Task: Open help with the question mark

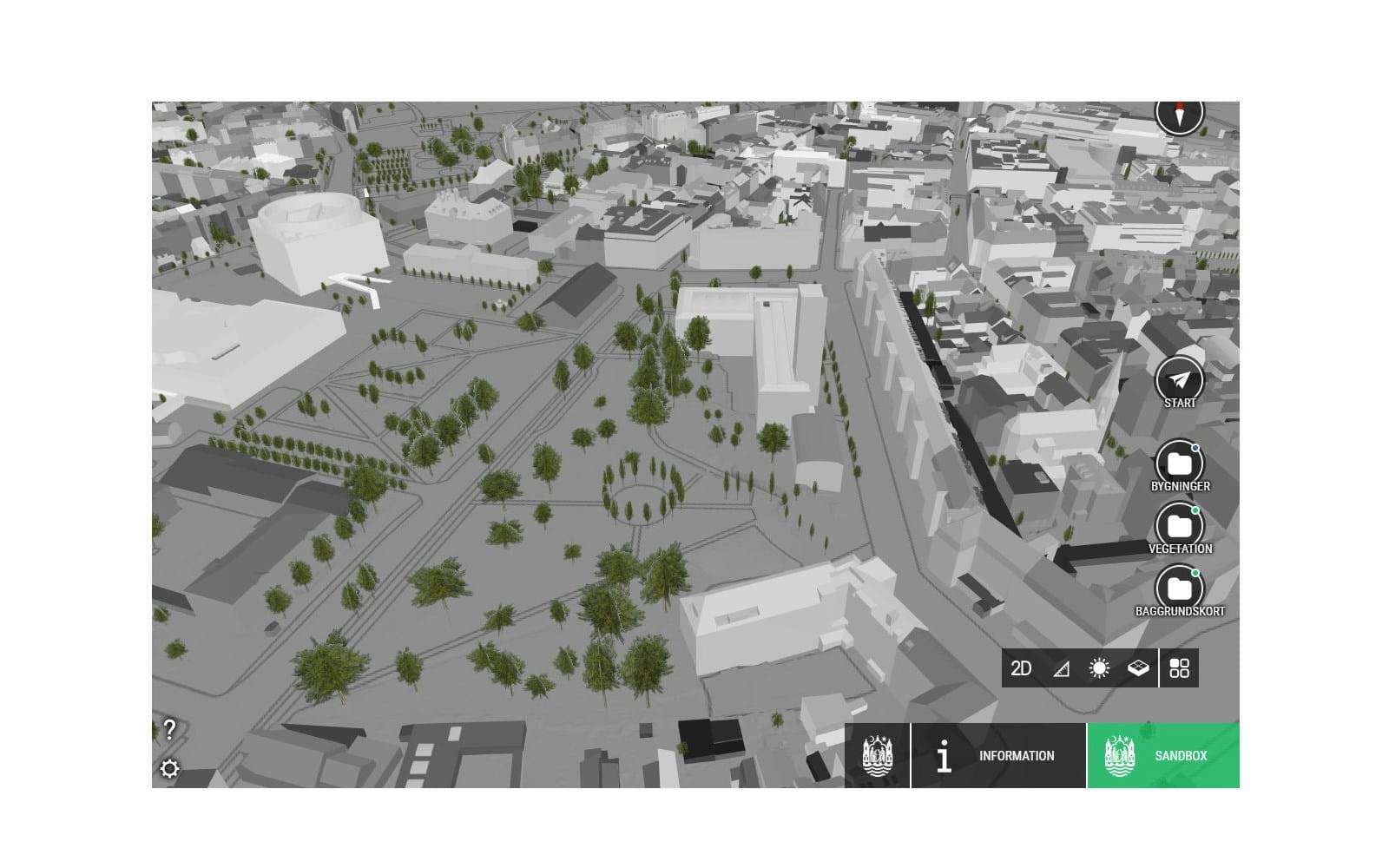Action: tap(170, 730)
